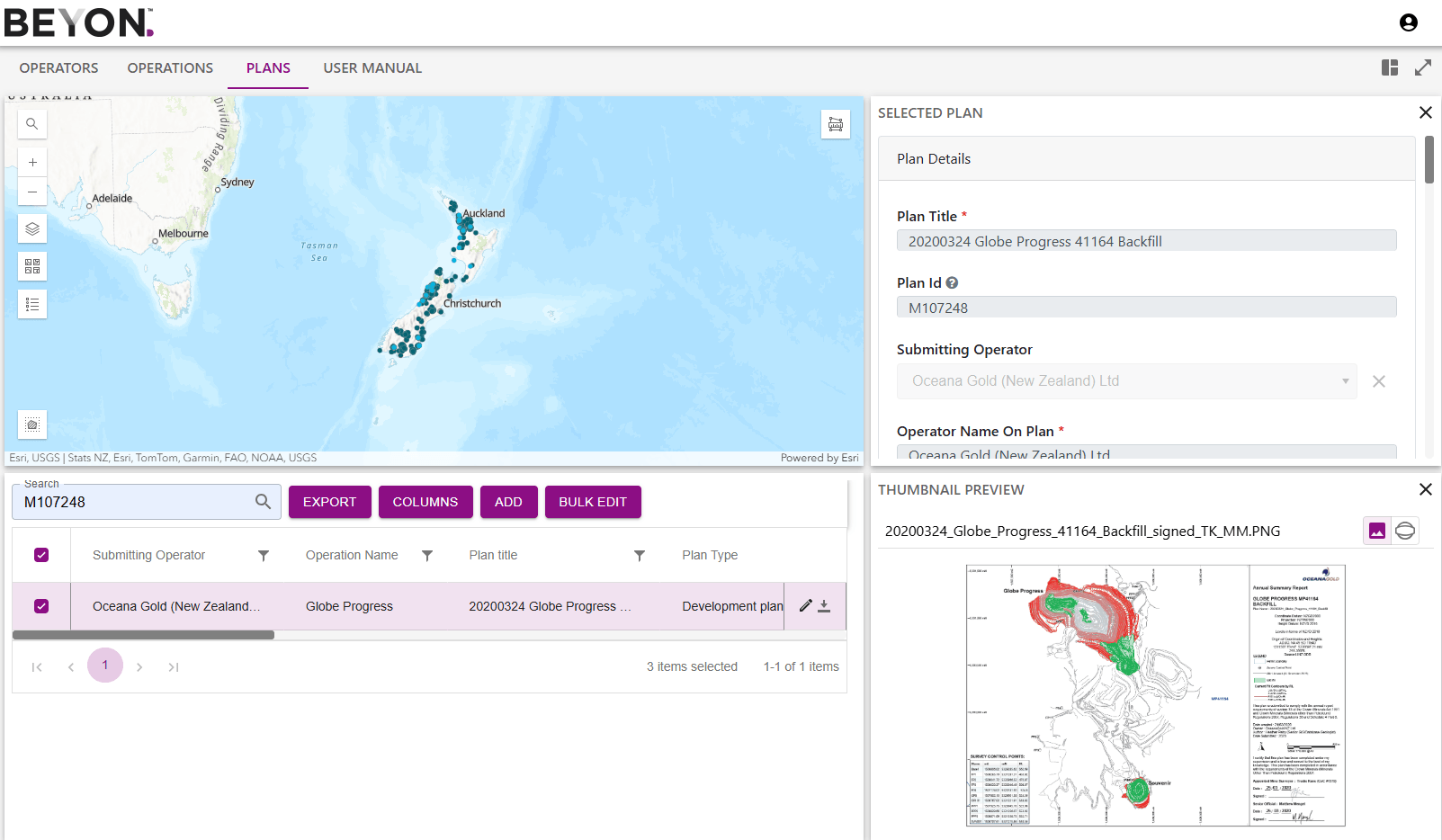Open the Submitting Operator dropdown
This screenshot has width=1442, height=840.
click(1346, 380)
